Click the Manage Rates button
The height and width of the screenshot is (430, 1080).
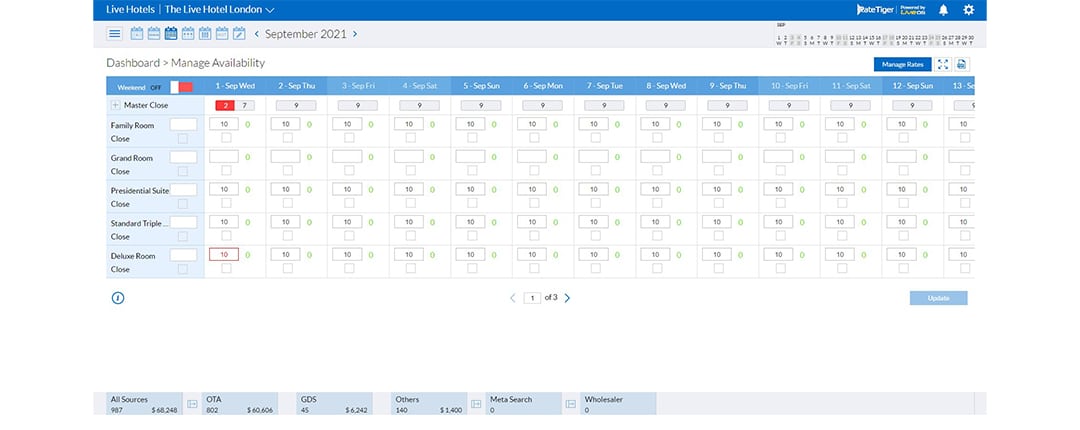tap(901, 64)
